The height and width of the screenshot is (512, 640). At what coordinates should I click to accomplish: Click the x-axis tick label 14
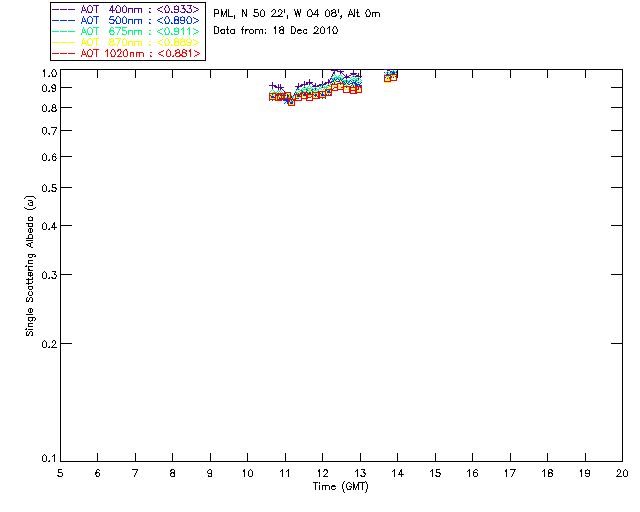pos(398,474)
